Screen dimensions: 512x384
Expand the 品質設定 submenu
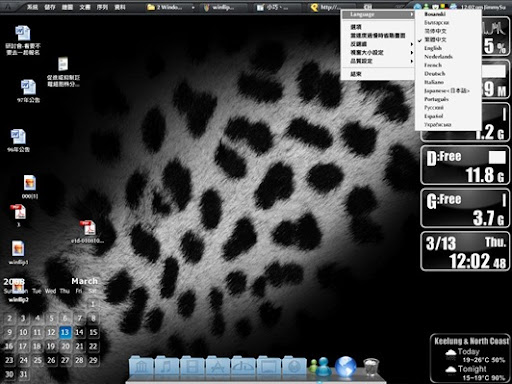[x=377, y=61]
